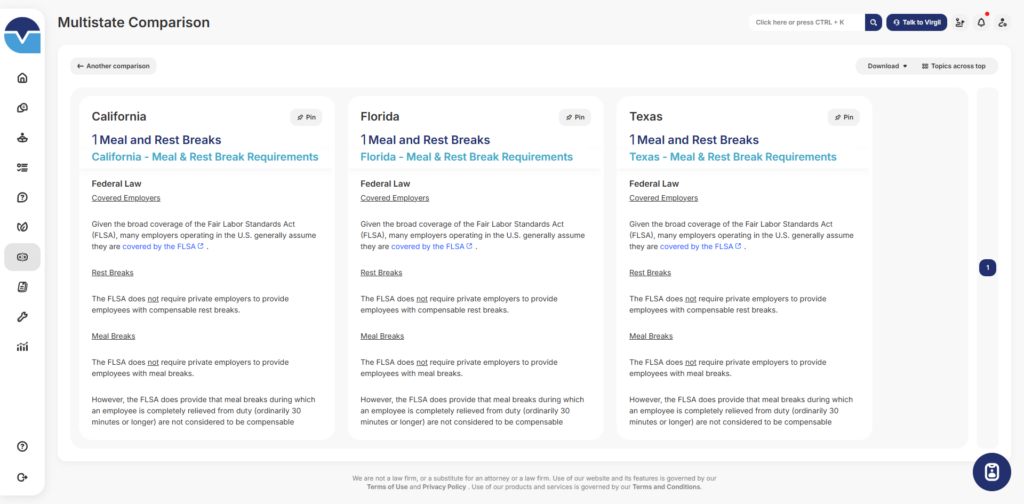This screenshot has width=1024, height=504.
Task: Open the Download dropdown
Action: (x=886, y=66)
